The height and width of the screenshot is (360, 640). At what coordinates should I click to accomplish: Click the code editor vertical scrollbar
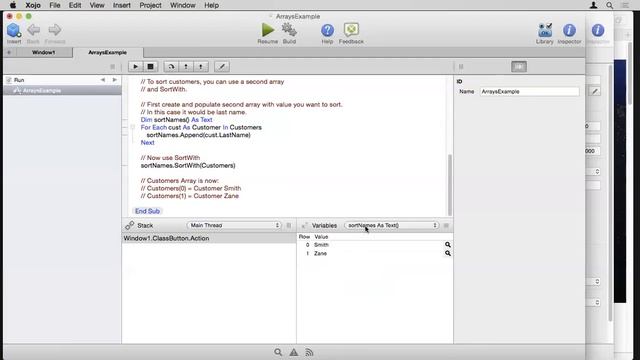click(x=450, y=184)
